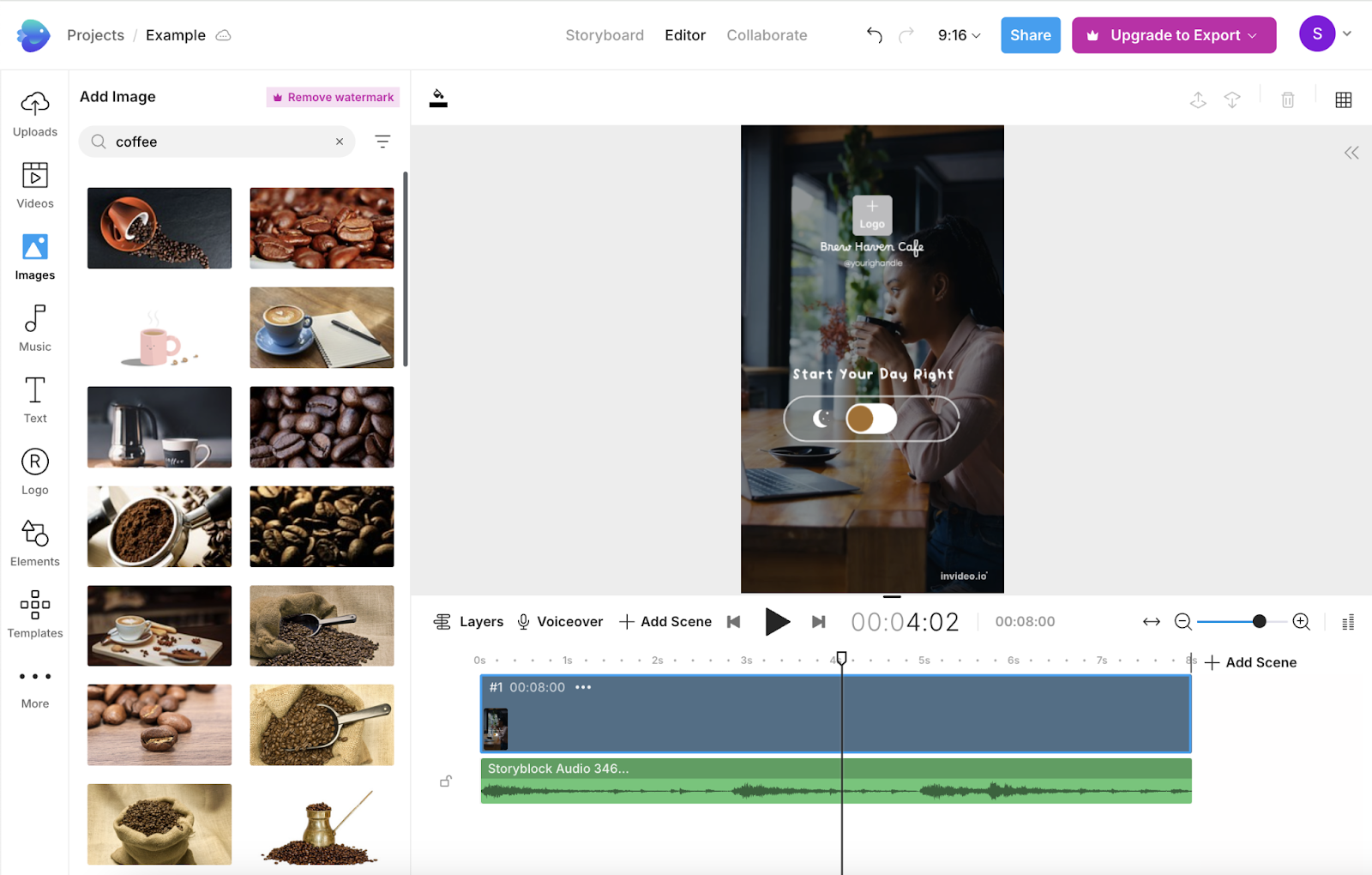Screen dimensions: 1372x875
Task: Flip the day/night switch in the video preview
Action: [872, 419]
